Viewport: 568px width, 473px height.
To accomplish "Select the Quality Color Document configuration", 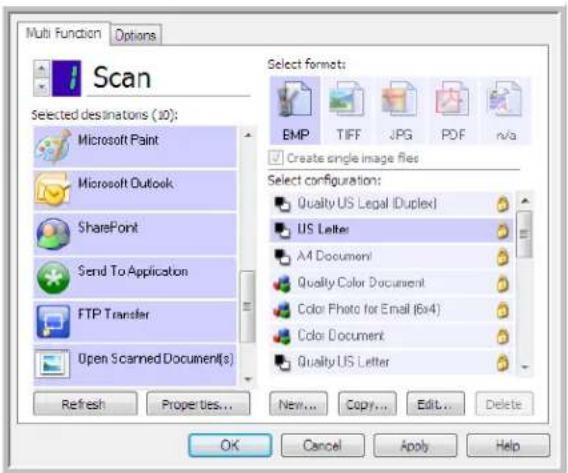I will [x=391, y=283].
